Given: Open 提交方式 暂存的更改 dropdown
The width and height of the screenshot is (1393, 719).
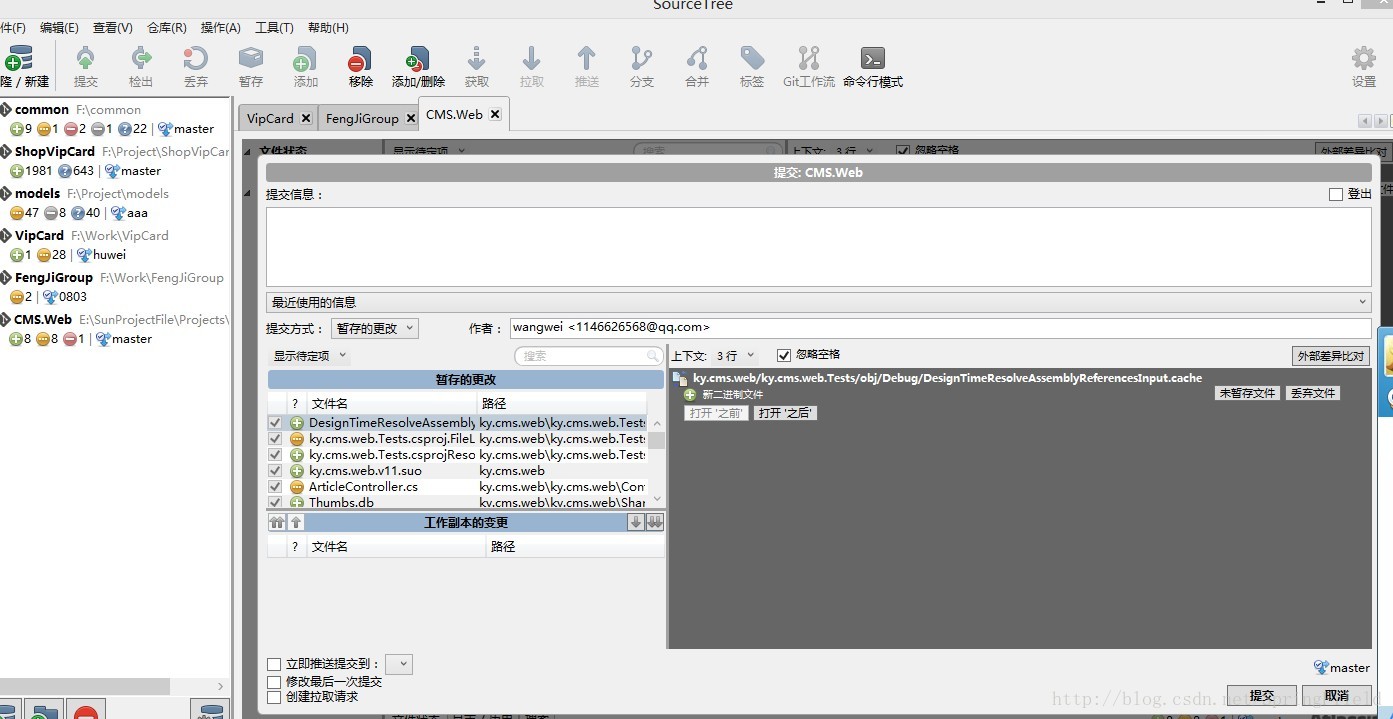Looking at the screenshot, I should 374,328.
